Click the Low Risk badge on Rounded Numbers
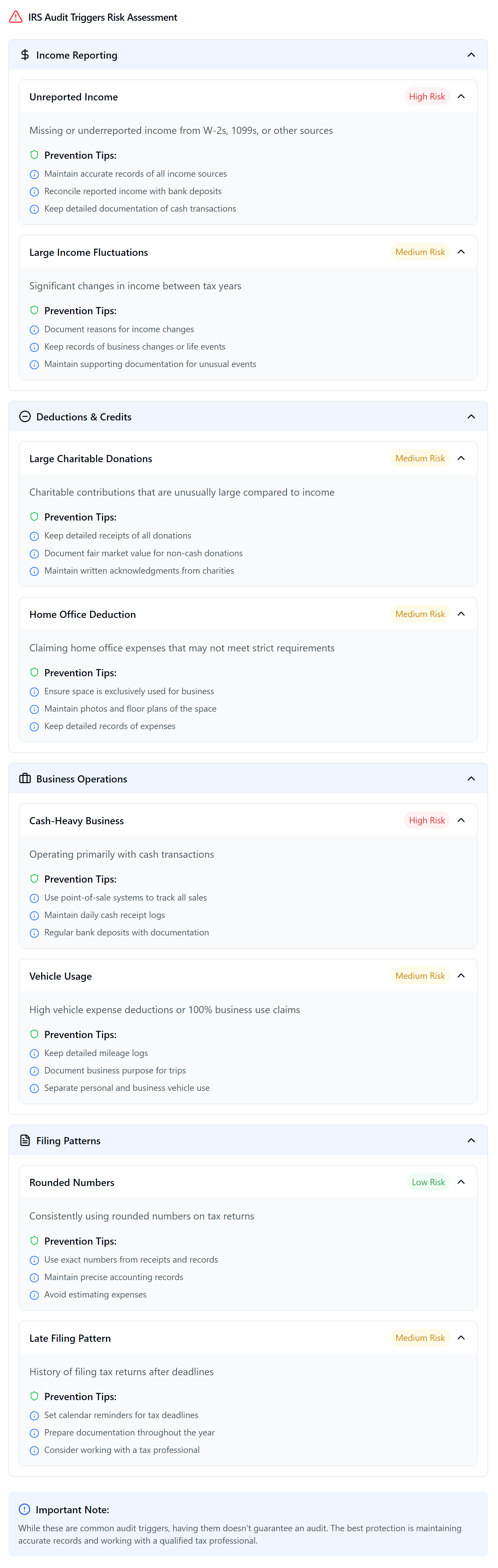498x1568 pixels. click(428, 1182)
